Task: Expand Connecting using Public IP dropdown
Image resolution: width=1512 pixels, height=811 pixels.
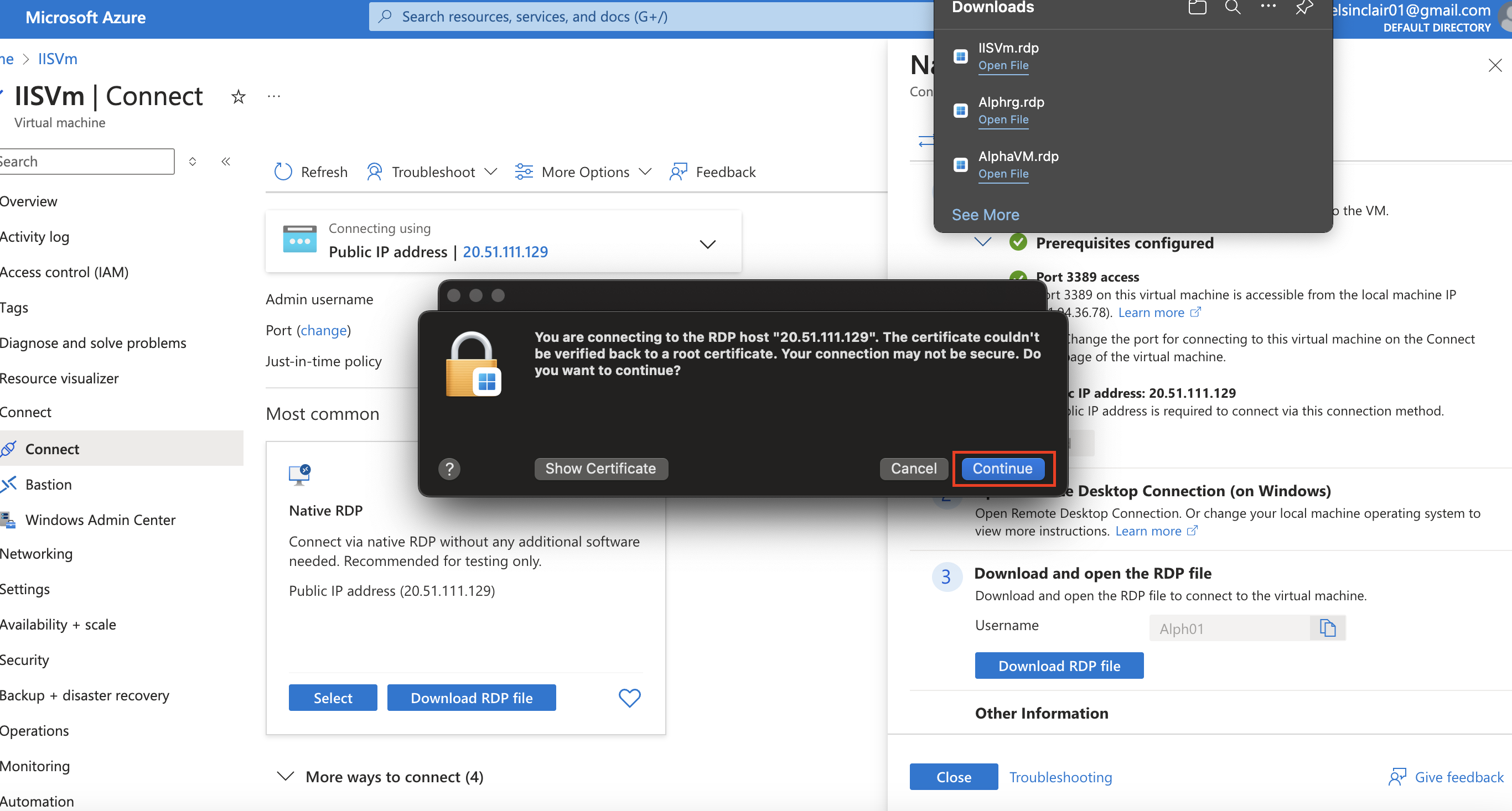Action: coord(708,244)
